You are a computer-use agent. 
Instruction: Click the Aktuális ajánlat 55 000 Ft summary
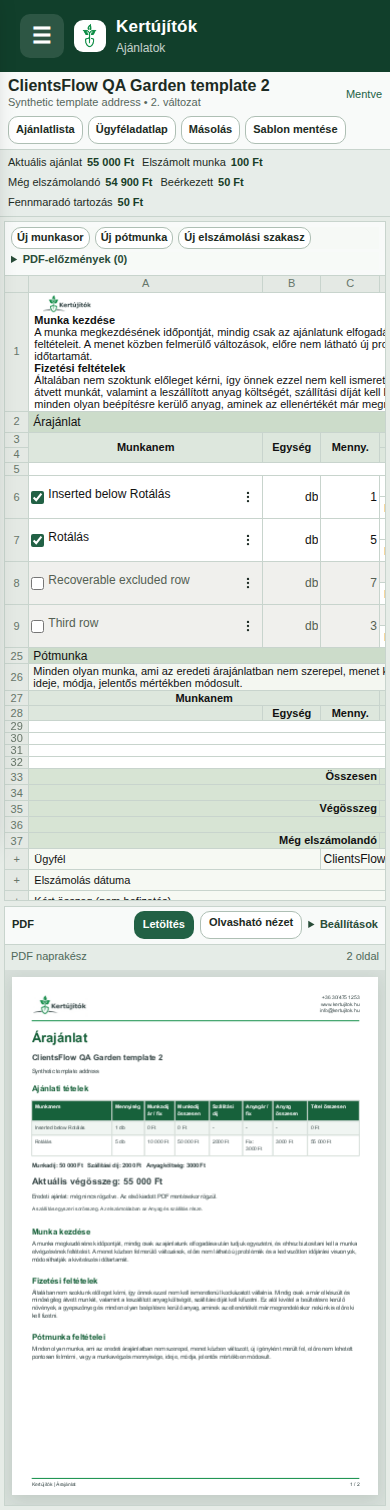(x=71, y=162)
